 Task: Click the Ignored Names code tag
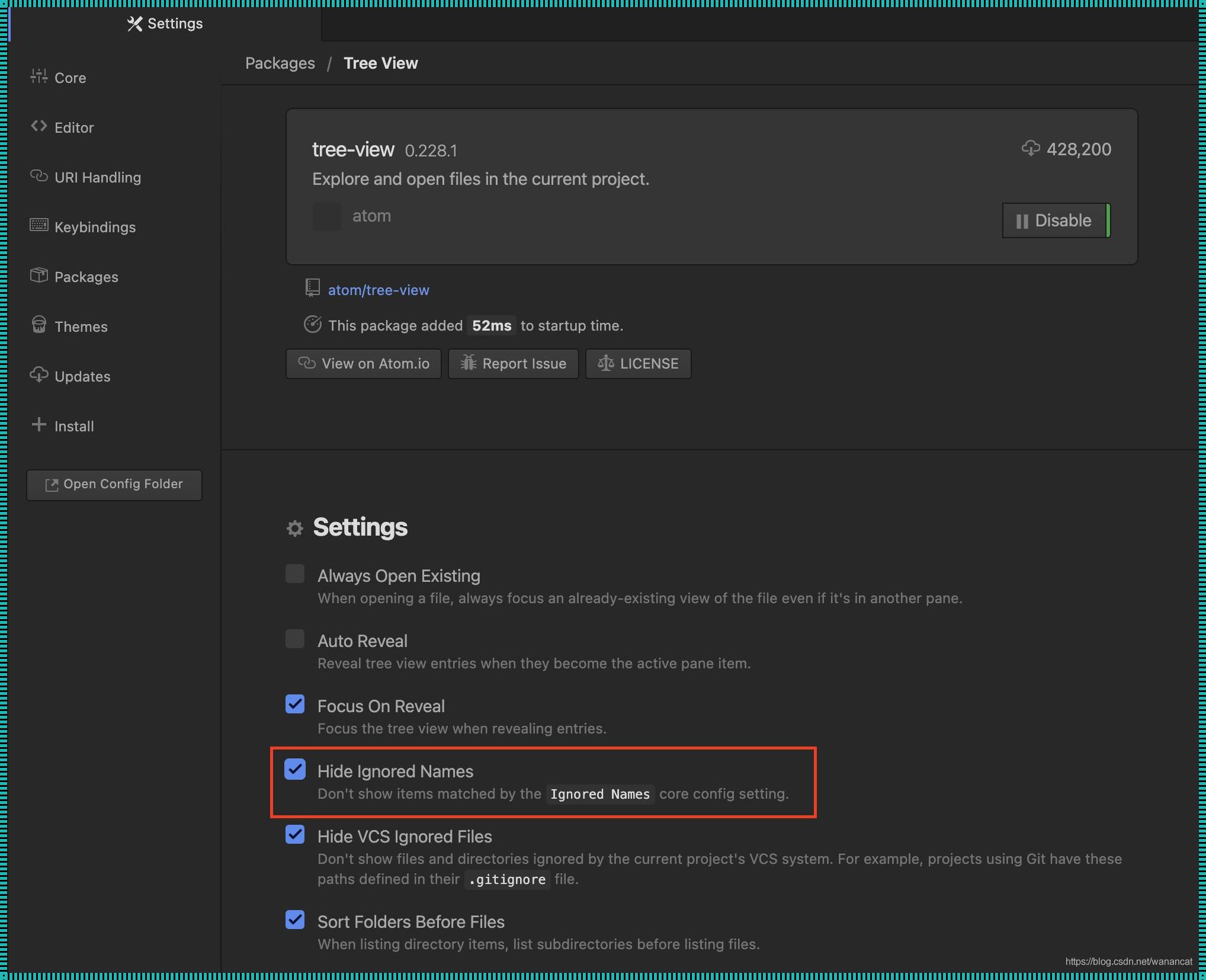(600, 794)
